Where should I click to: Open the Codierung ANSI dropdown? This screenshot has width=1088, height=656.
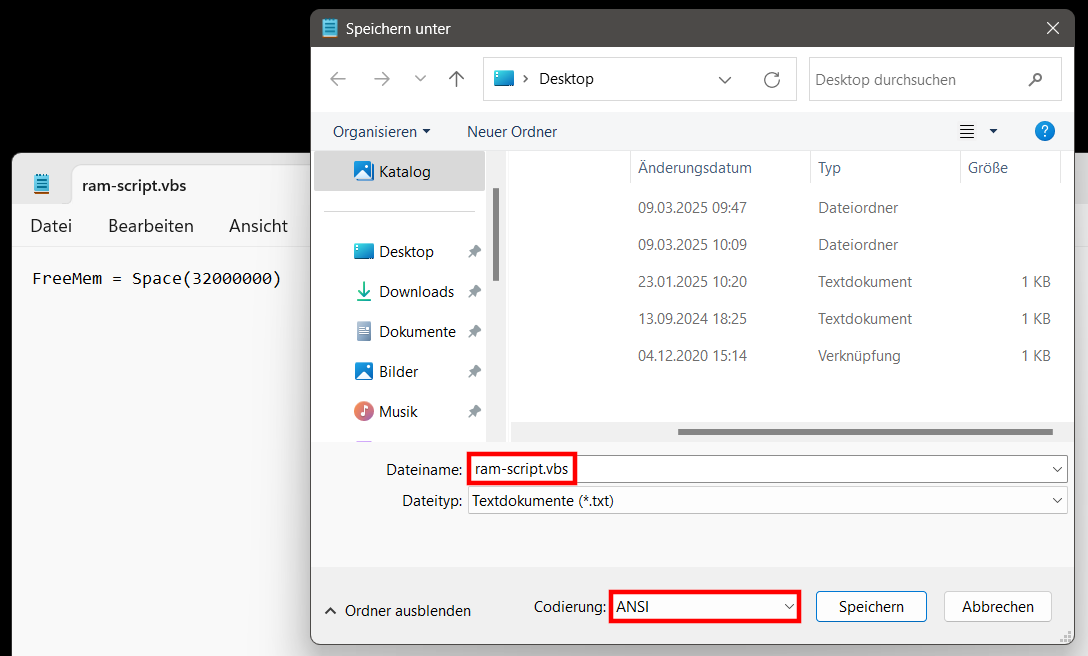[704, 607]
